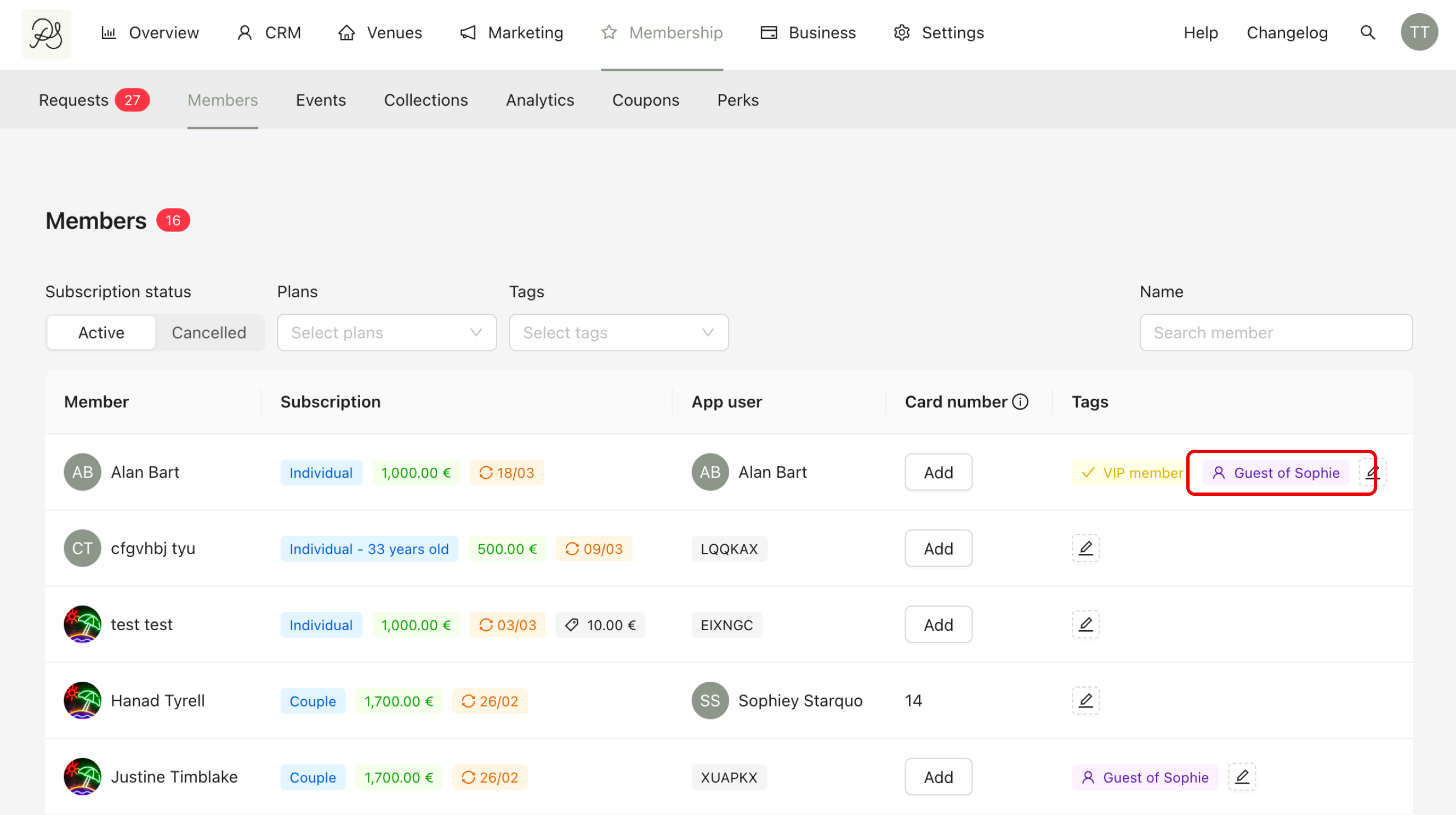Edit tags for Justine Timblake
The height and width of the screenshot is (815, 1456).
[1242, 777]
